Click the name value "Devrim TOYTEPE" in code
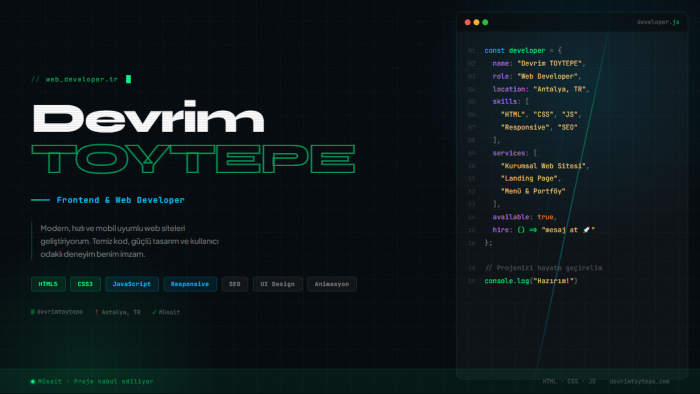700x394 pixels. (x=549, y=63)
